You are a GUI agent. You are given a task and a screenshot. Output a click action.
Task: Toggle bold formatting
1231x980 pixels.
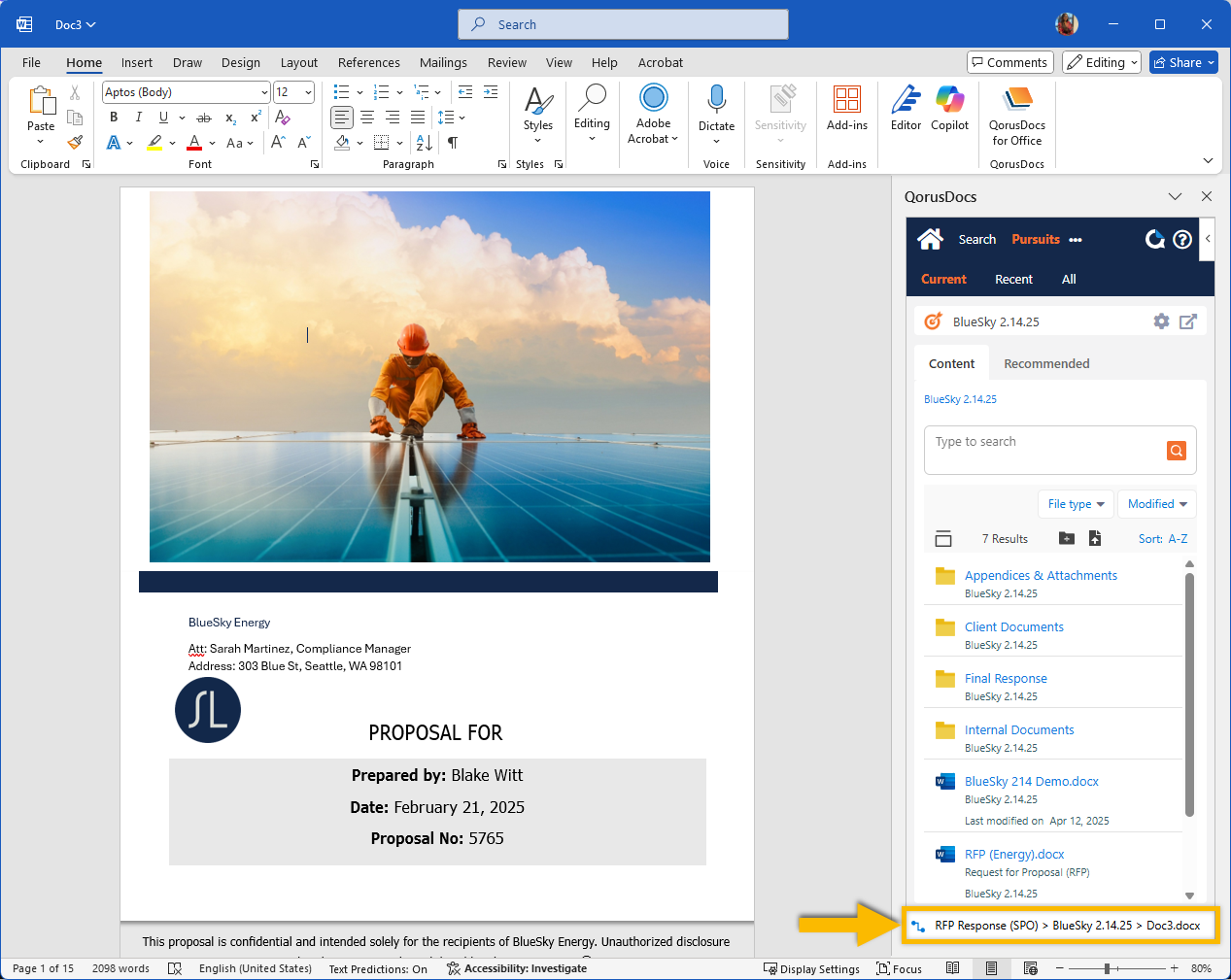point(114,118)
